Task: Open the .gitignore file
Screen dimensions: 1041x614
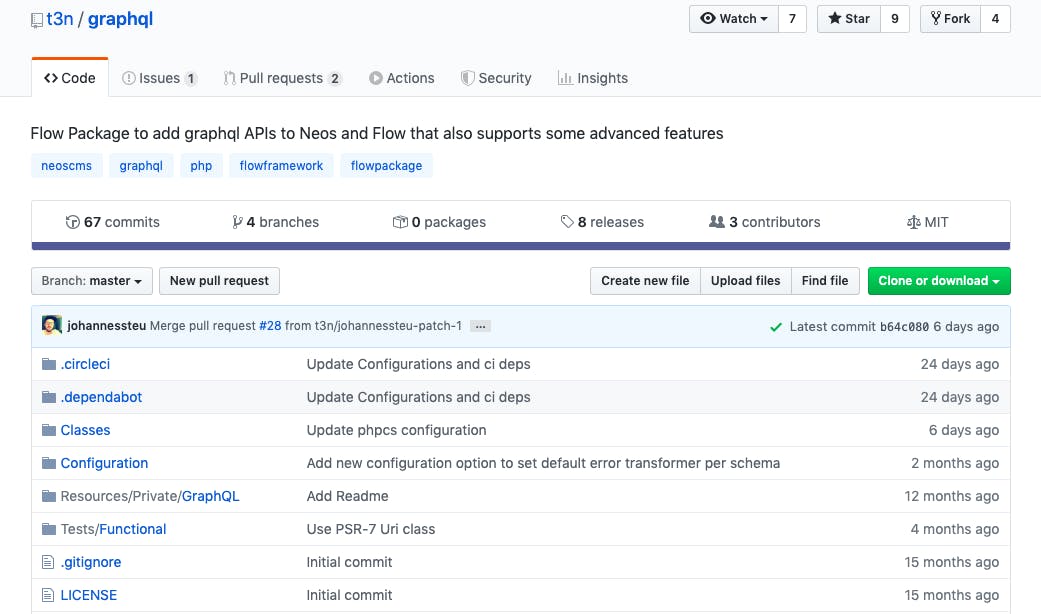Action: tap(91, 562)
